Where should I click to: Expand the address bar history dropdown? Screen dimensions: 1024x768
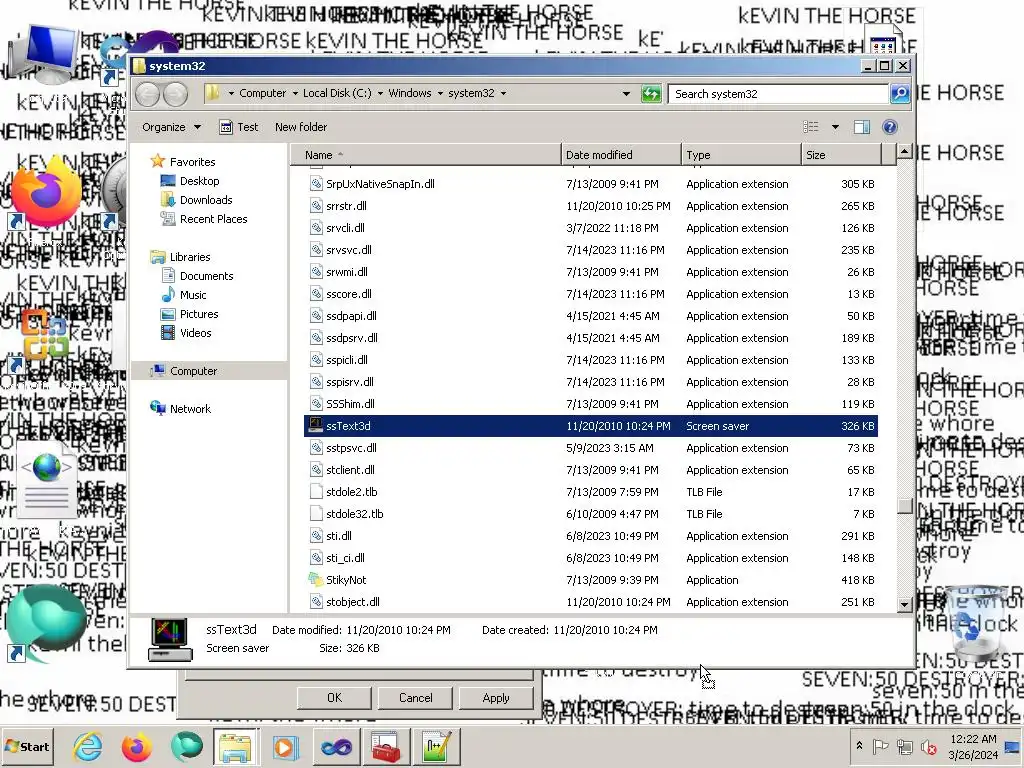(x=626, y=93)
